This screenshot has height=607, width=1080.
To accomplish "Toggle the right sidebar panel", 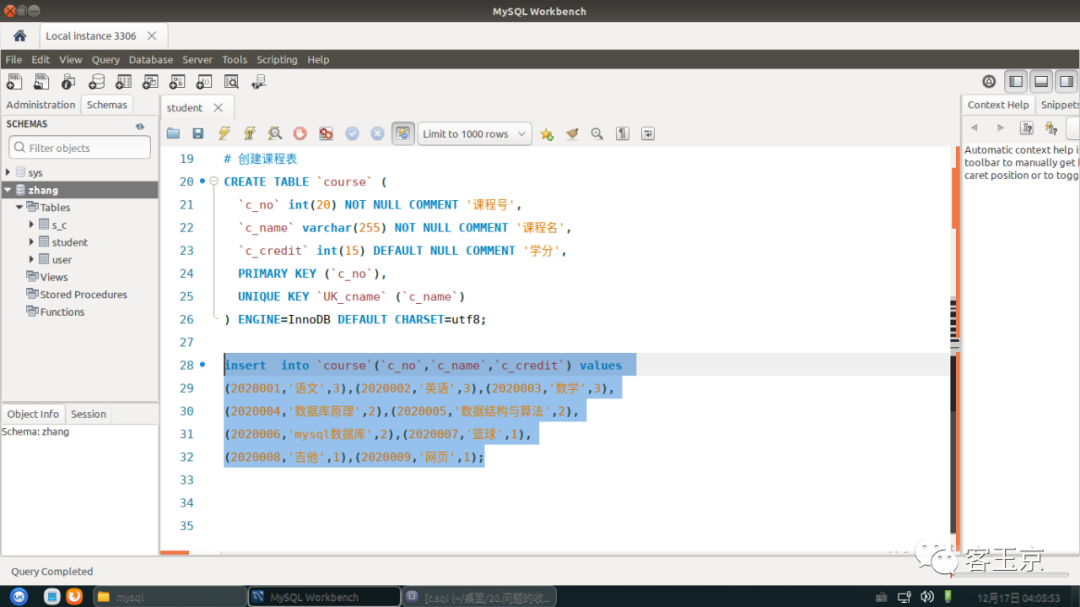I will [x=1066, y=81].
